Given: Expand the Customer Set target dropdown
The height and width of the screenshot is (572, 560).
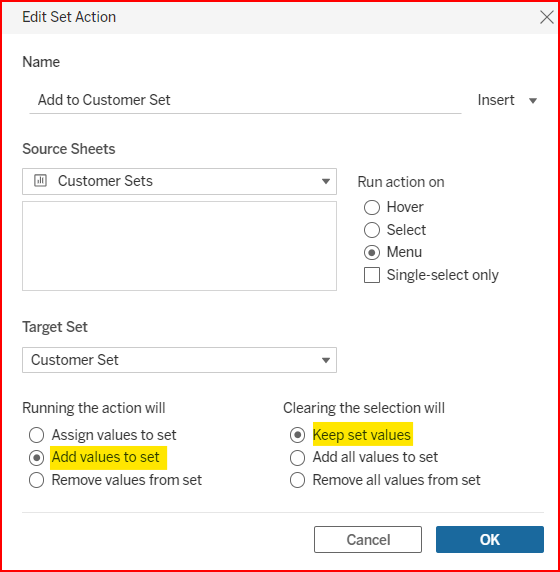Looking at the screenshot, I should 325,360.
